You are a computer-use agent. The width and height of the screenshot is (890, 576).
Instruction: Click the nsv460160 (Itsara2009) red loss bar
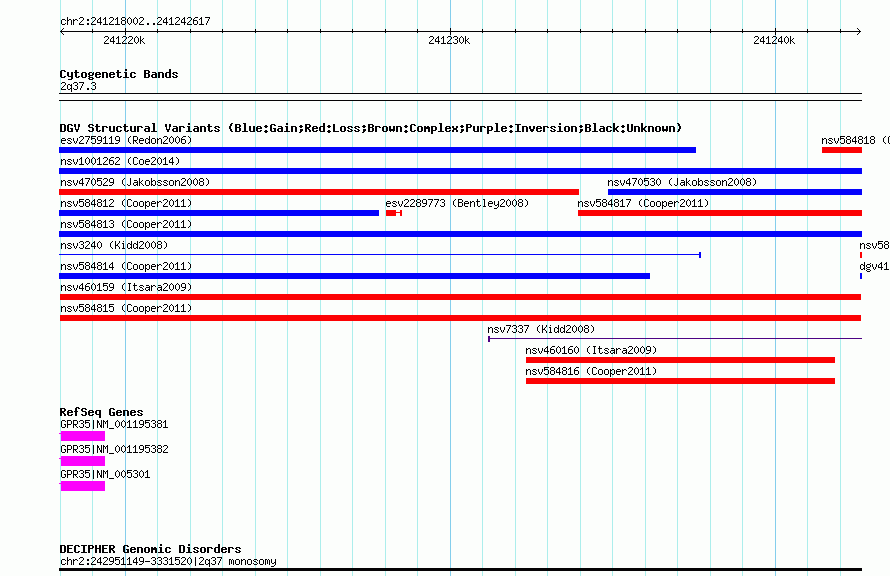tap(681, 360)
